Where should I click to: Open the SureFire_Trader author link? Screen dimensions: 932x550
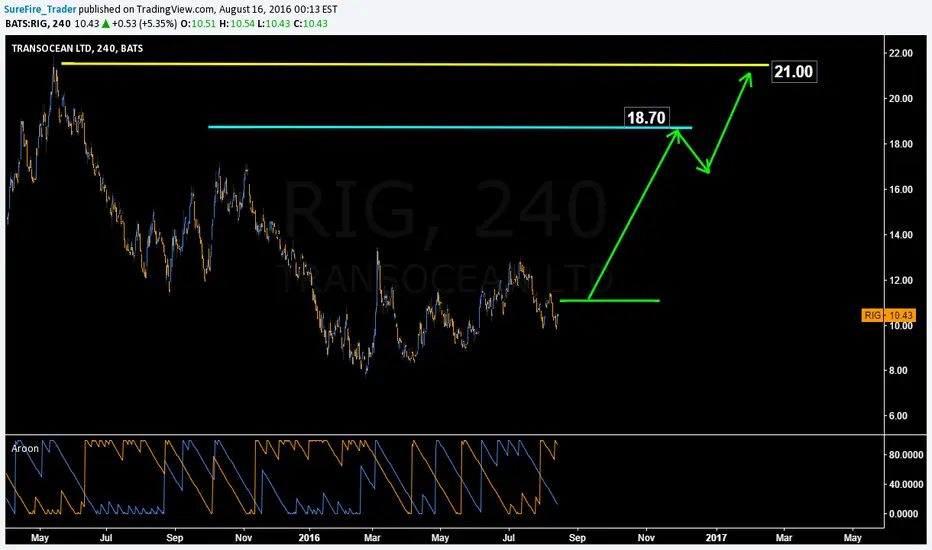[40, 9]
